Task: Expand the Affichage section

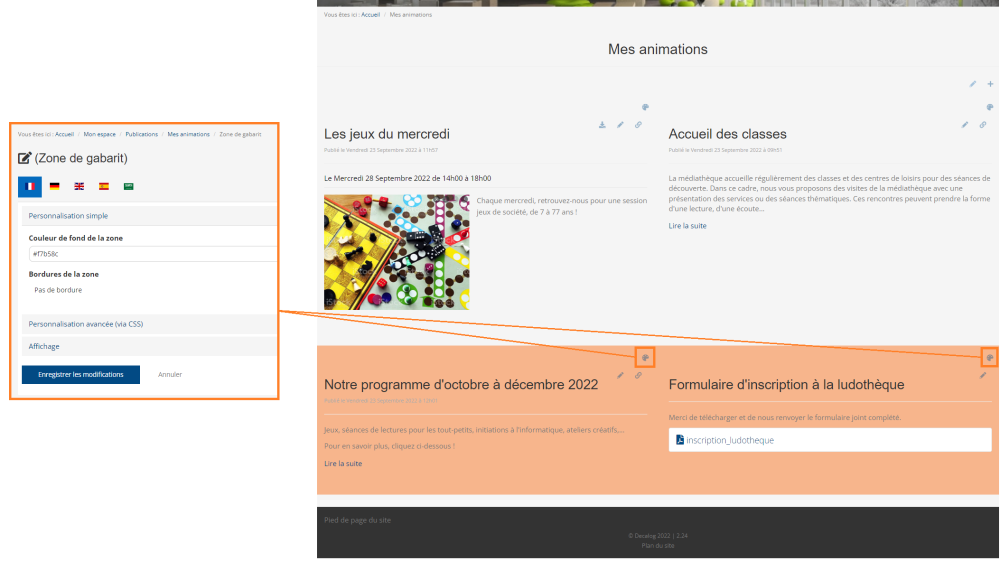Action: pyautogui.click(x=44, y=346)
